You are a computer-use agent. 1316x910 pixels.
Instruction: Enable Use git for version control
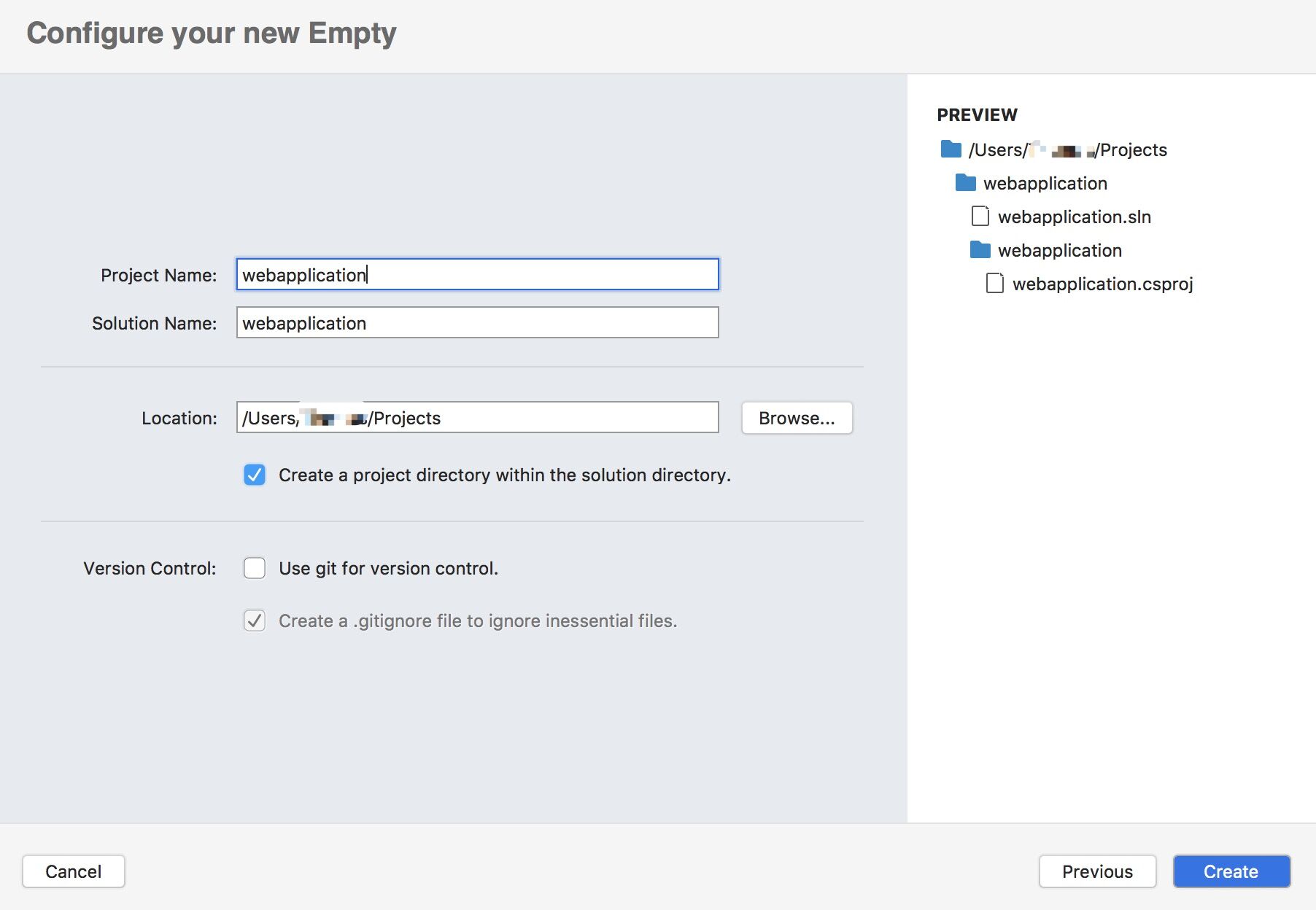(255, 568)
